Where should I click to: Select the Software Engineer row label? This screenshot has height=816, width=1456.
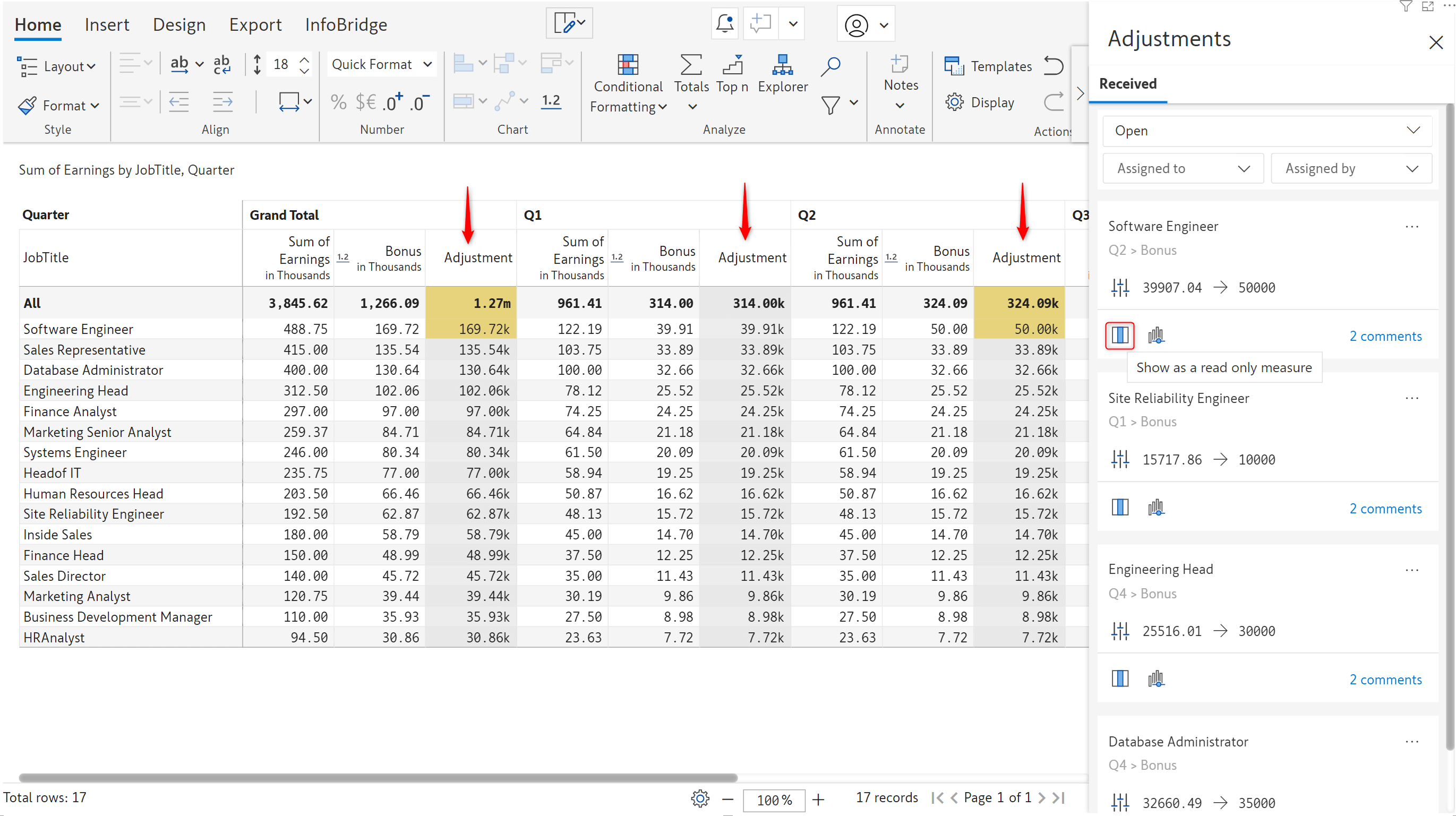[x=78, y=329]
